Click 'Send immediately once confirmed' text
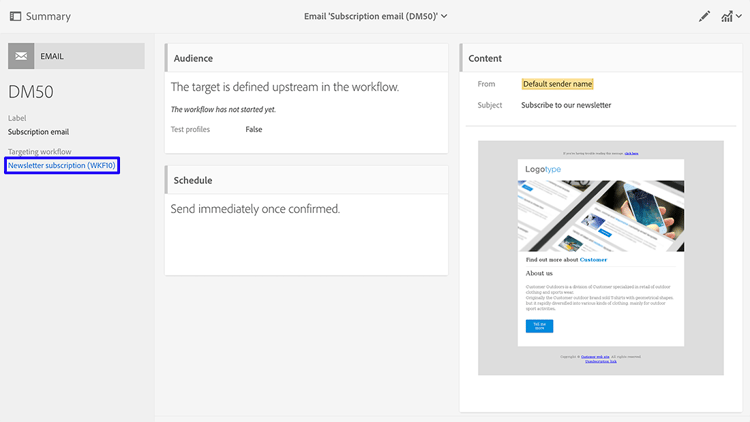 tap(256, 209)
